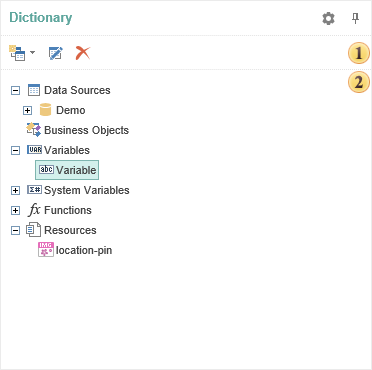This screenshot has width=372, height=370.
Task: Open the Dictionary settings gear
Action: point(328,18)
